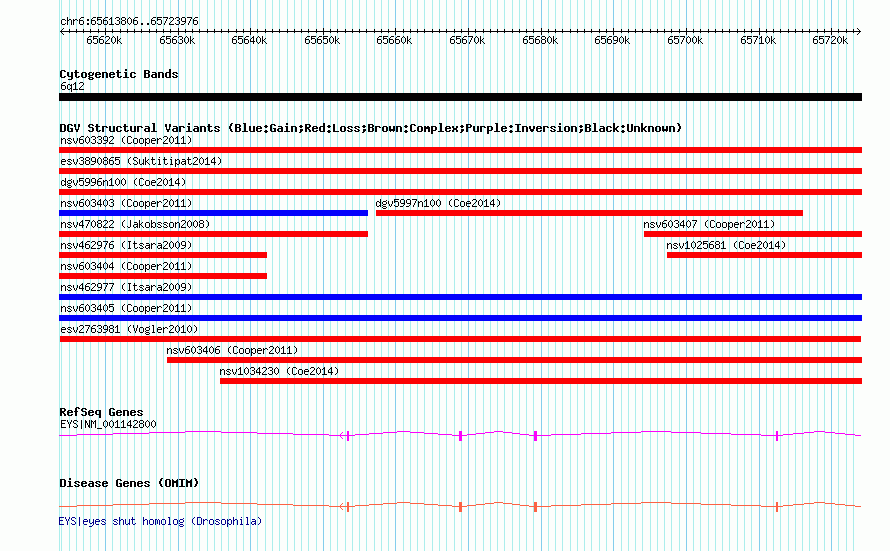
Task: Click the RefSeq EYS exon near 65680k
Action: (535, 436)
